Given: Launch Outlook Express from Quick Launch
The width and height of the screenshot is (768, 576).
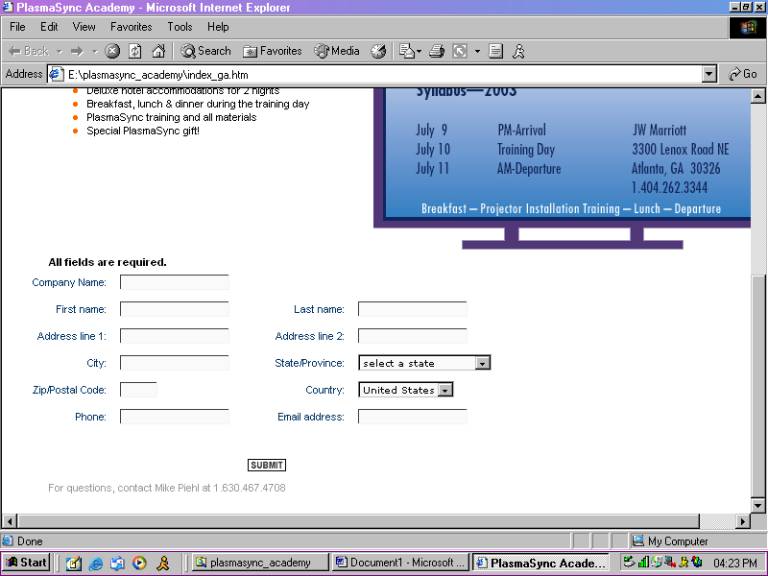Looking at the screenshot, I should (x=118, y=563).
